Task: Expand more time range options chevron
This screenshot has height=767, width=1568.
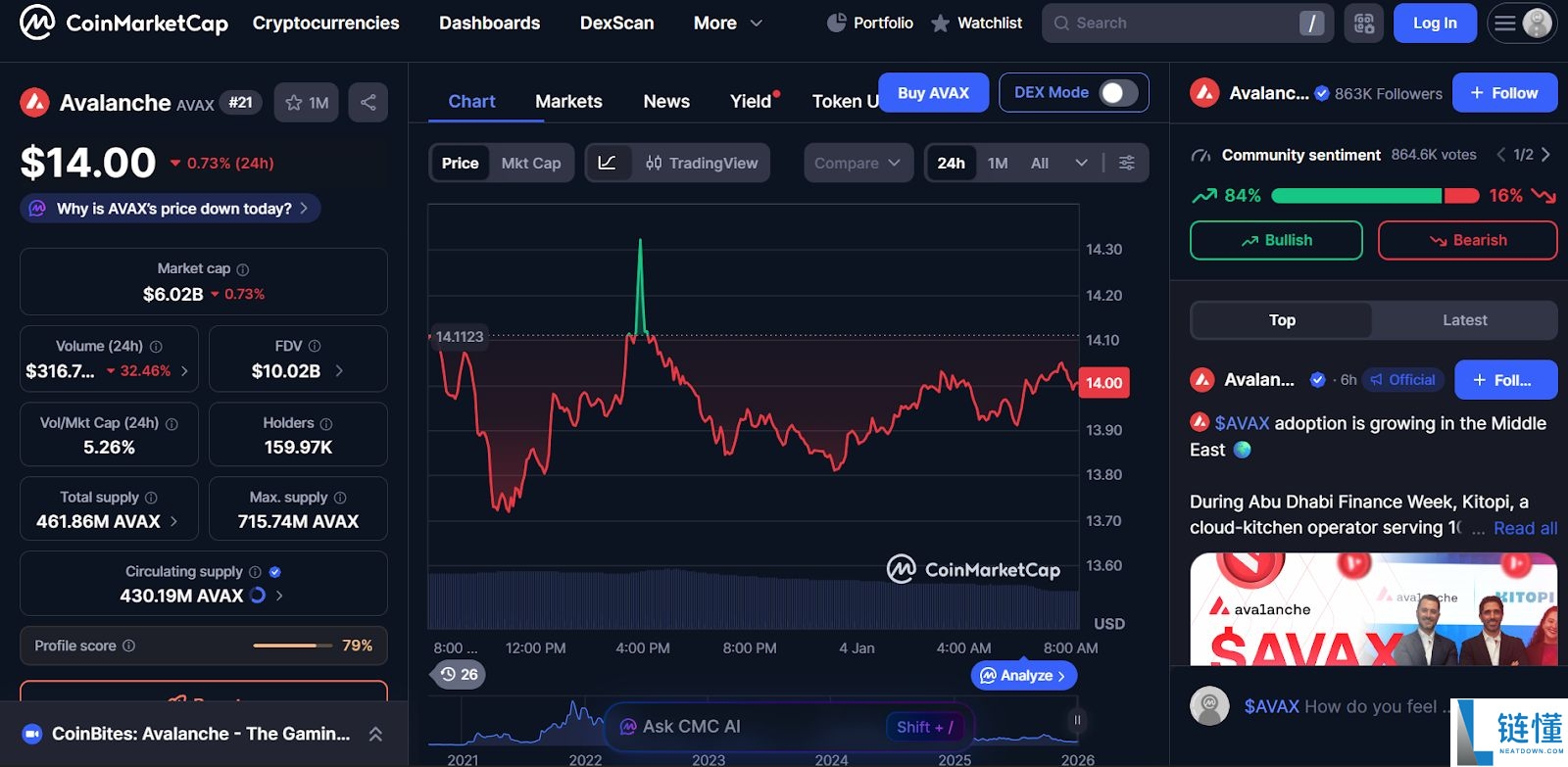Action: tap(1081, 163)
